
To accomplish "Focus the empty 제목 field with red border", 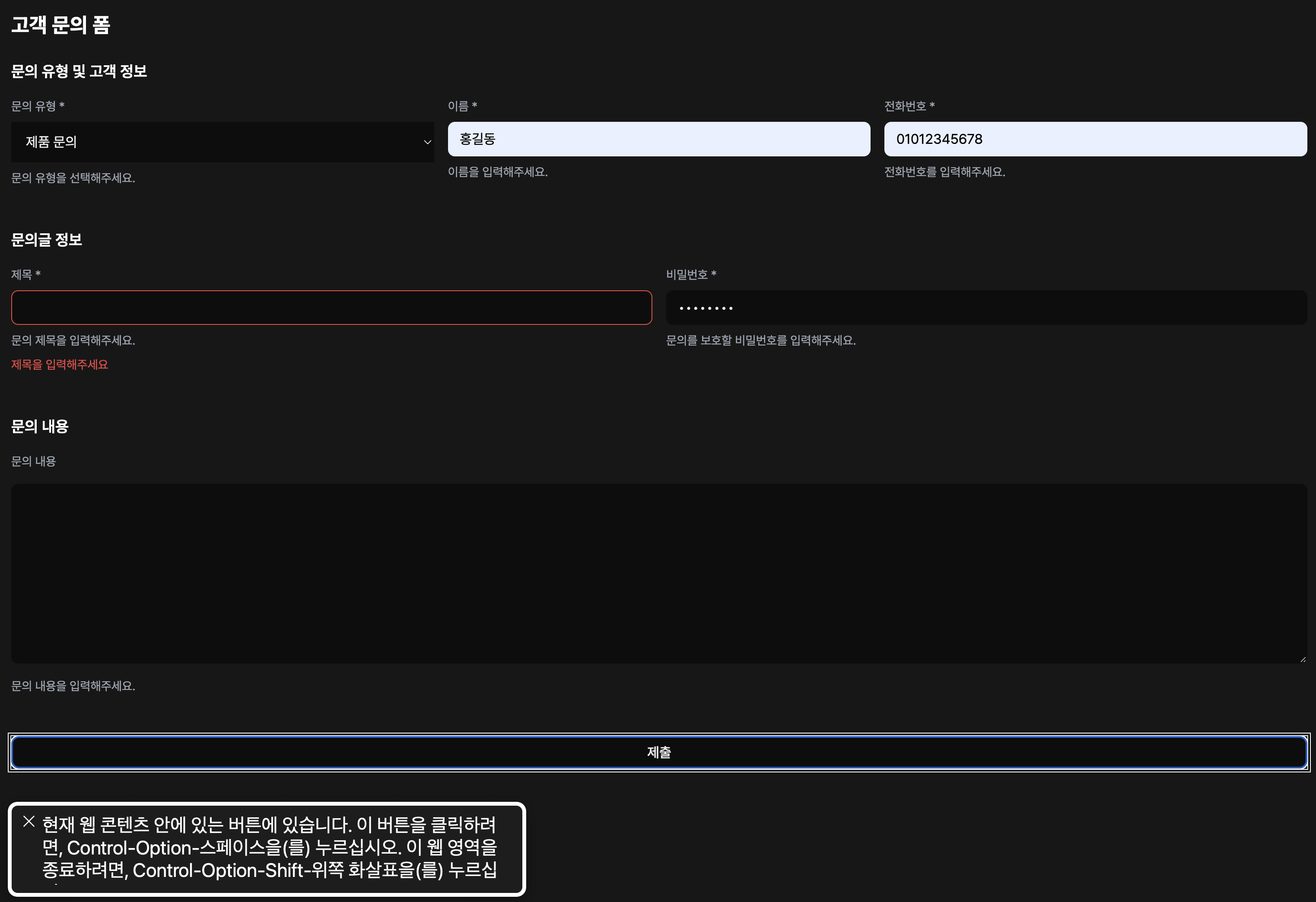I will [332, 307].
